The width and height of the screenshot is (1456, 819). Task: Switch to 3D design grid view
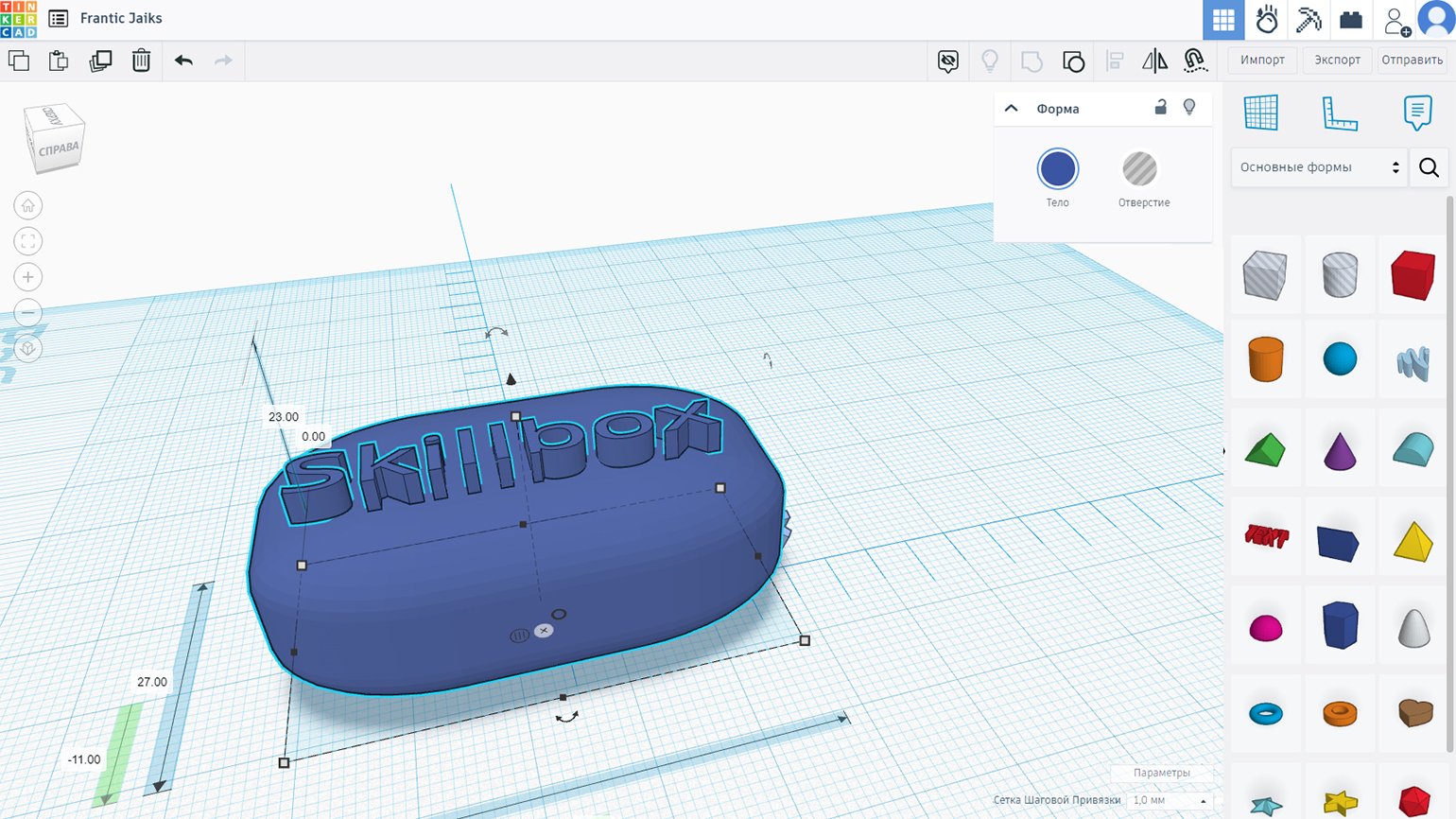tap(1223, 20)
